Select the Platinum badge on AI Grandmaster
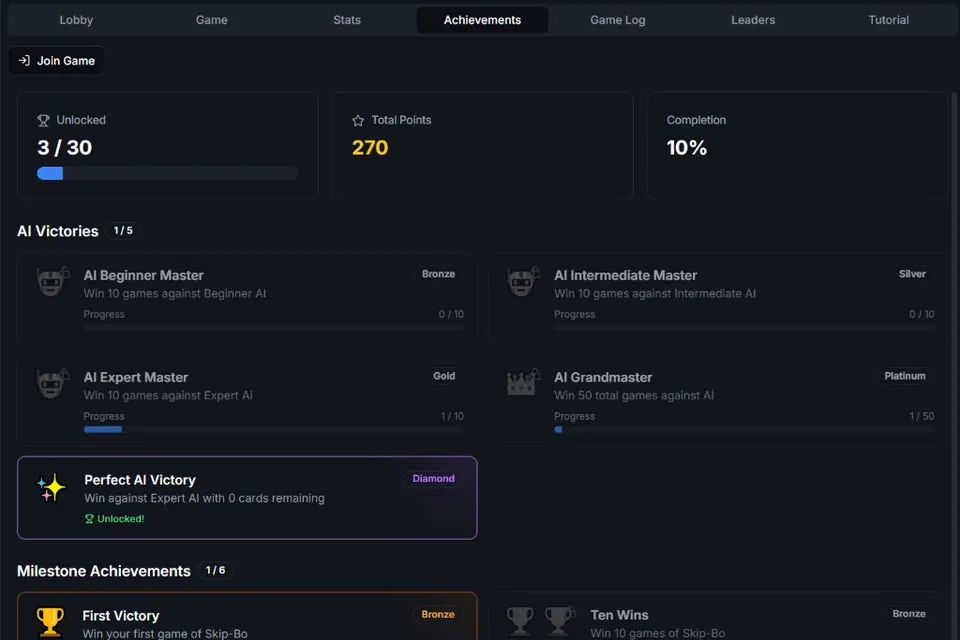960x640 pixels. point(905,376)
